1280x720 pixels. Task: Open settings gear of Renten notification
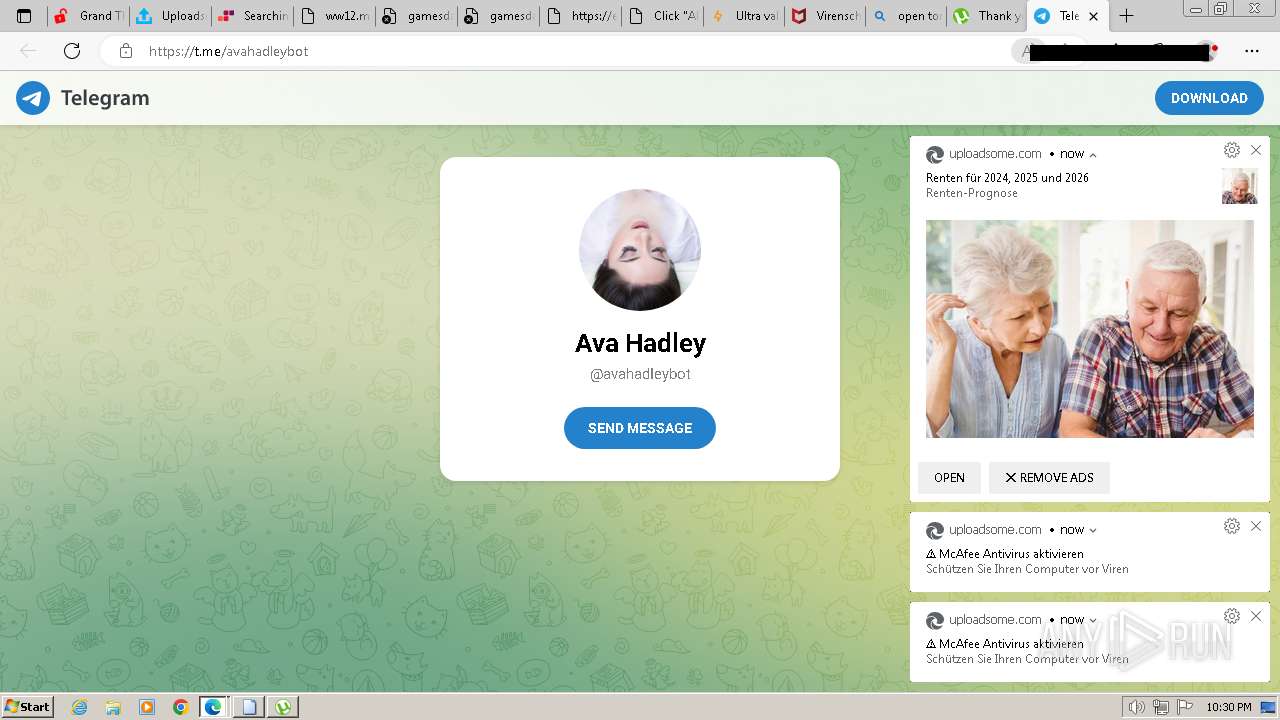click(1232, 150)
